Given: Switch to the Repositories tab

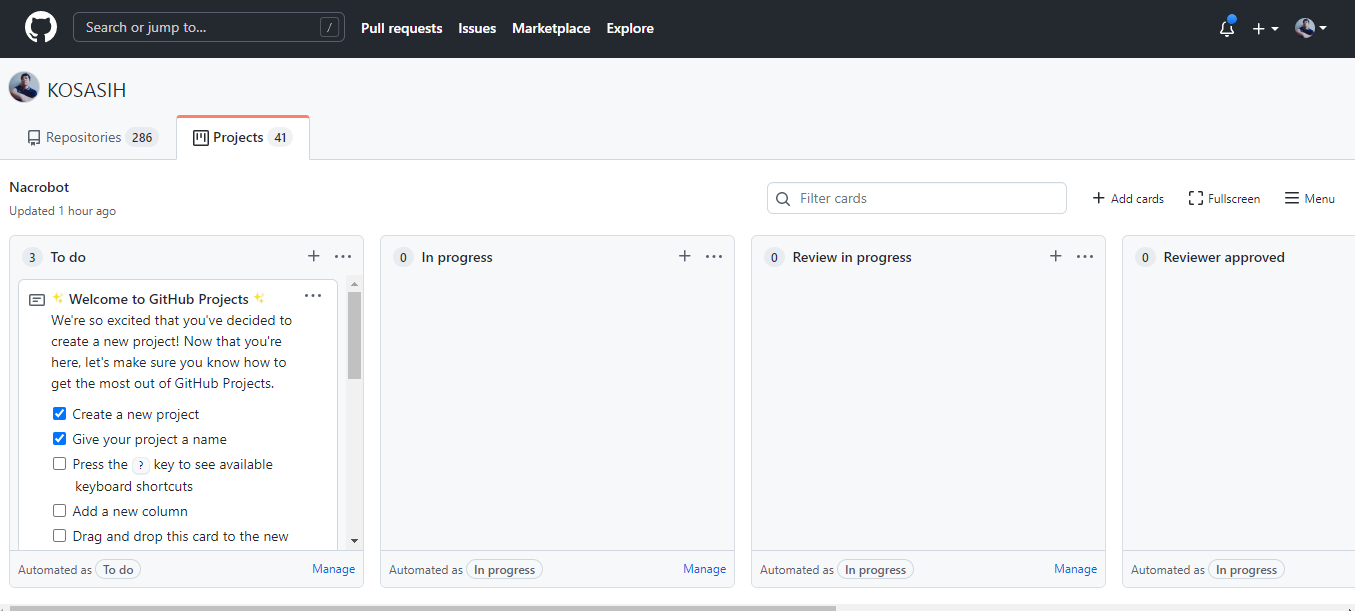Looking at the screenshot, I should [91, 138].
